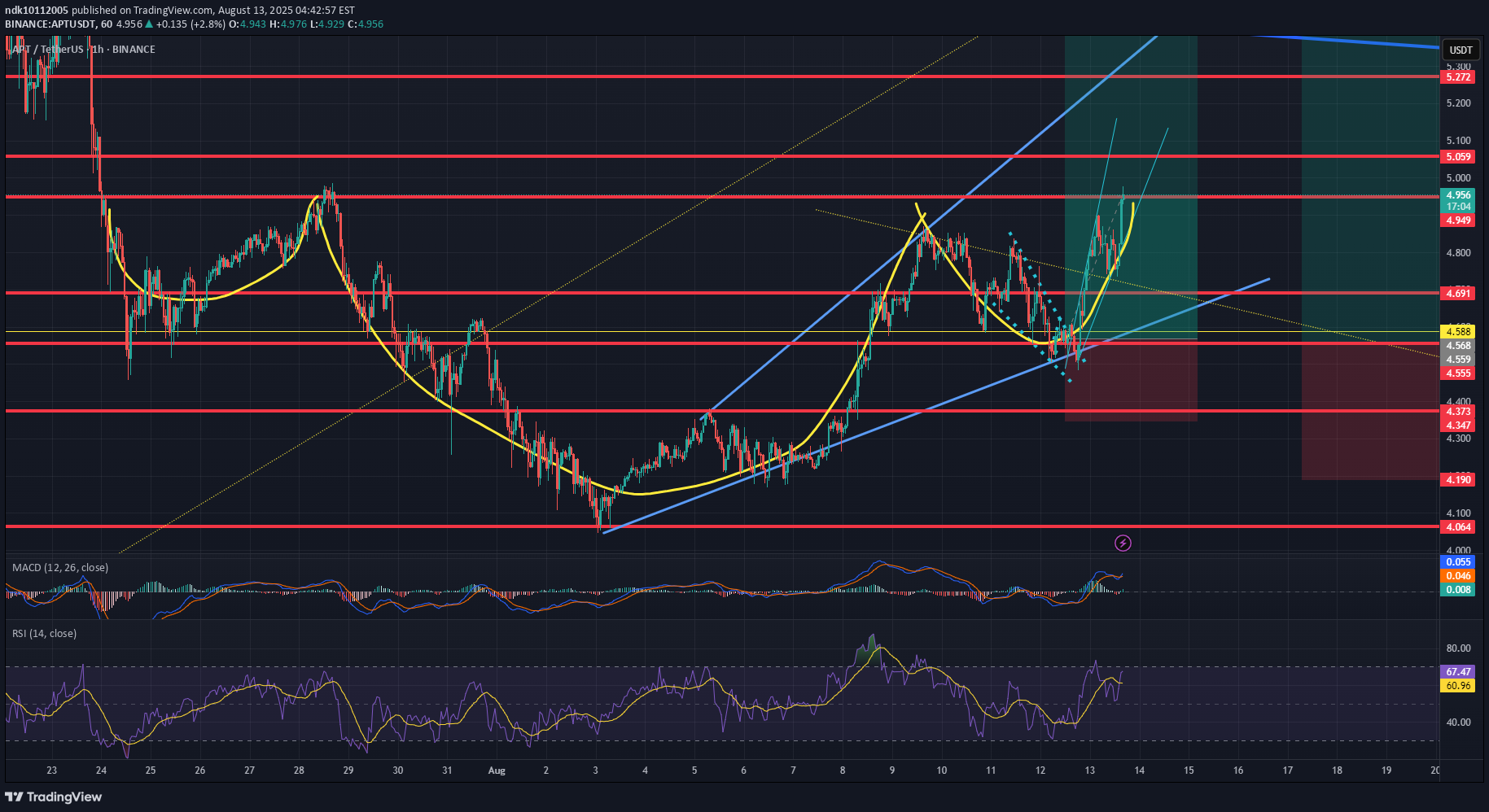This screenshot has height=812, width=1489.
Task: Click the 5.272 red price label
Action: [x=1457, y=77]
